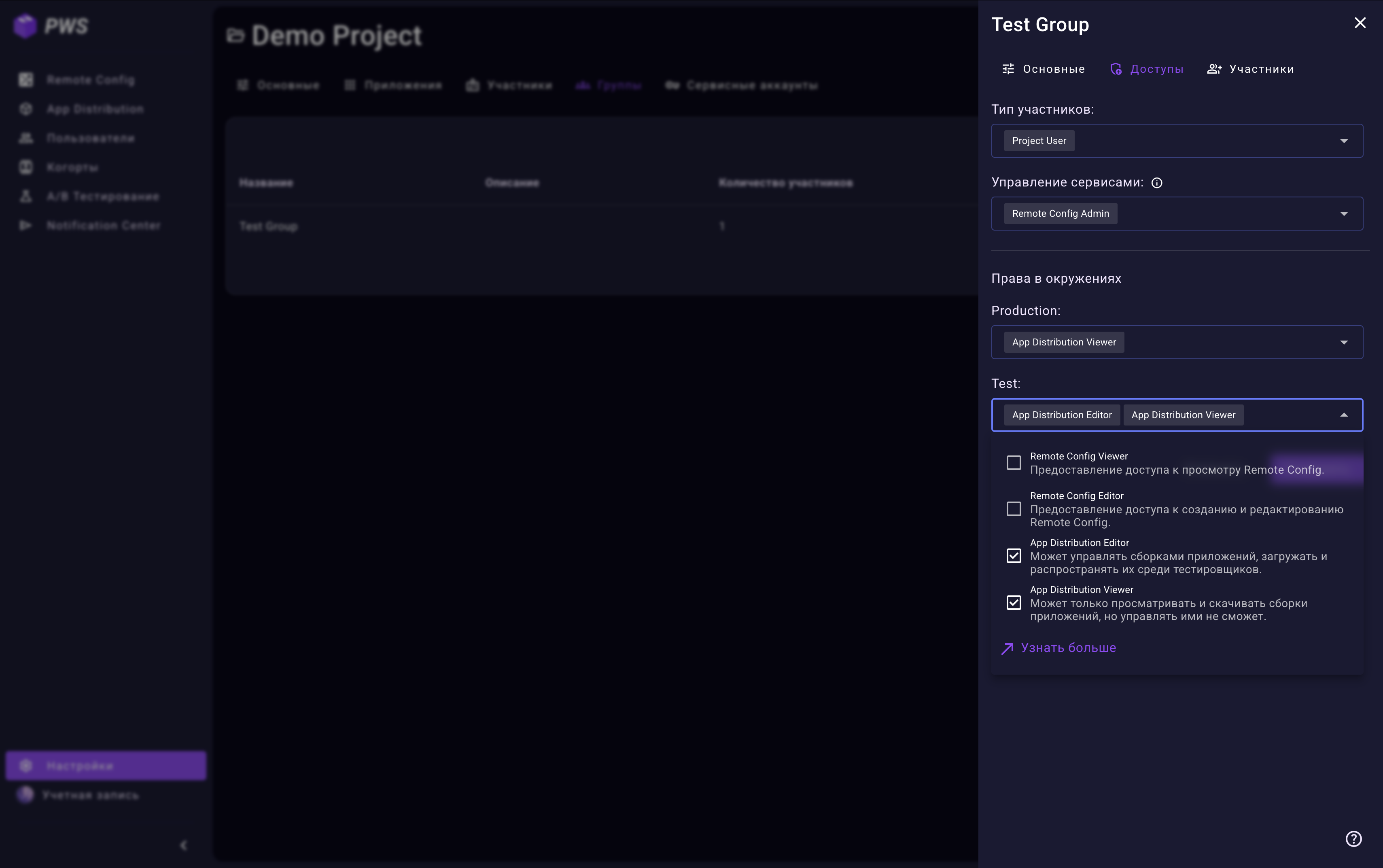Close the Test Group side panel
The image size is (1383, 868).
1360,23
